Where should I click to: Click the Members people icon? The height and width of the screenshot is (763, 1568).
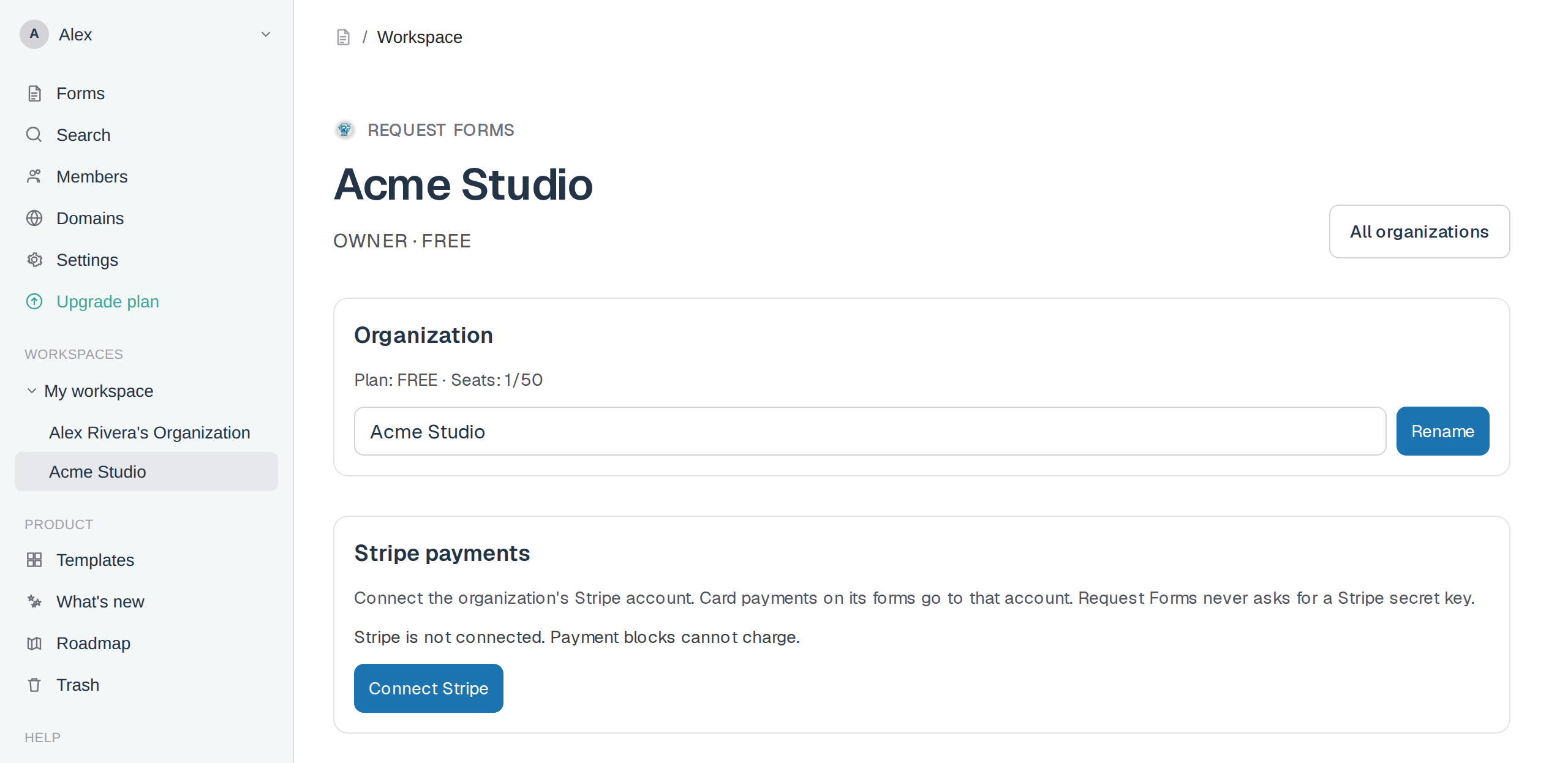tap(34, 176)
